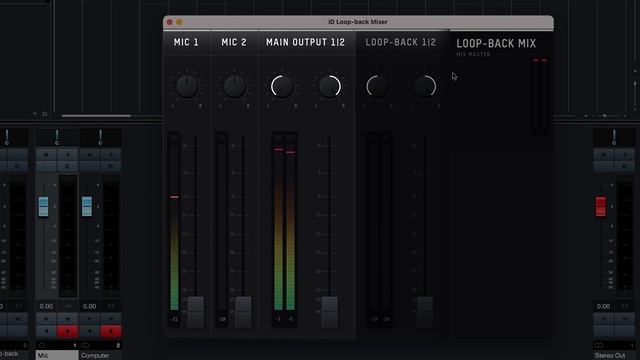Select the LOOP-BACK 1|2 channel header
The height and width of the screenshot is (360, 640).
coord(400,42)
